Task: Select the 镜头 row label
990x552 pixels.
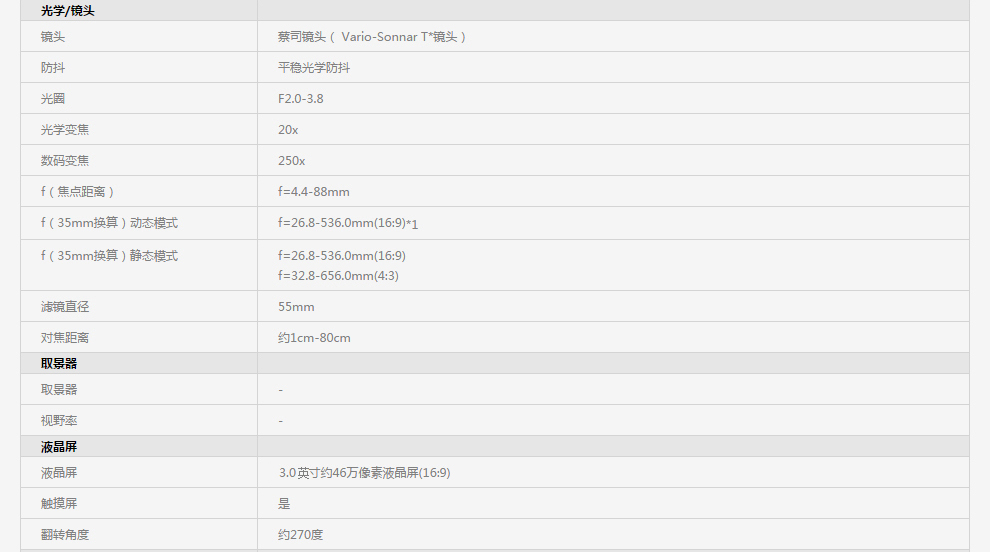Action: [53, 37]
